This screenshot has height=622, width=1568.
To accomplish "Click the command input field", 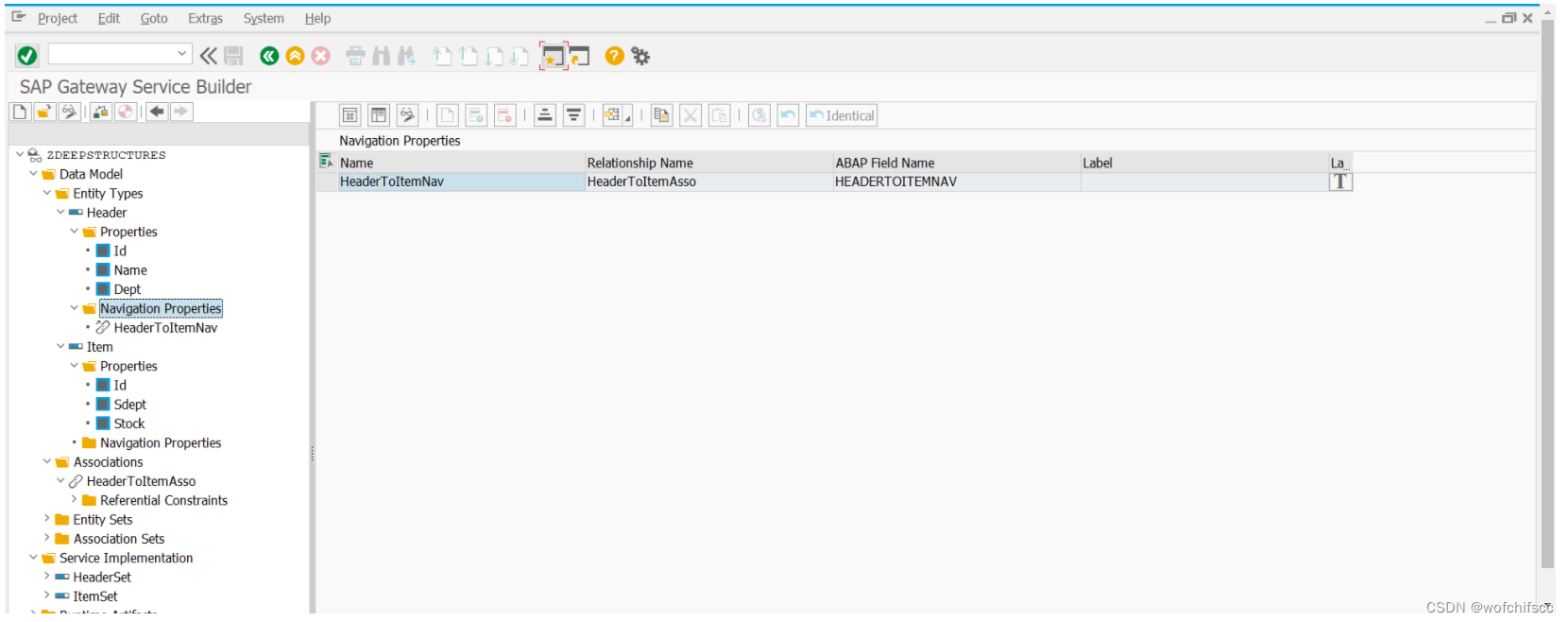I will (x=112, y=54).
